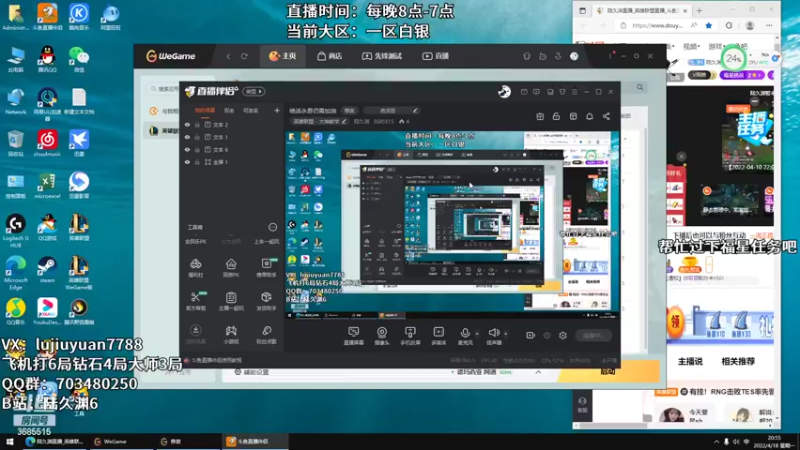
Task: Switch to 相关推荐 on the Douyu page
Action: point(738,361)
